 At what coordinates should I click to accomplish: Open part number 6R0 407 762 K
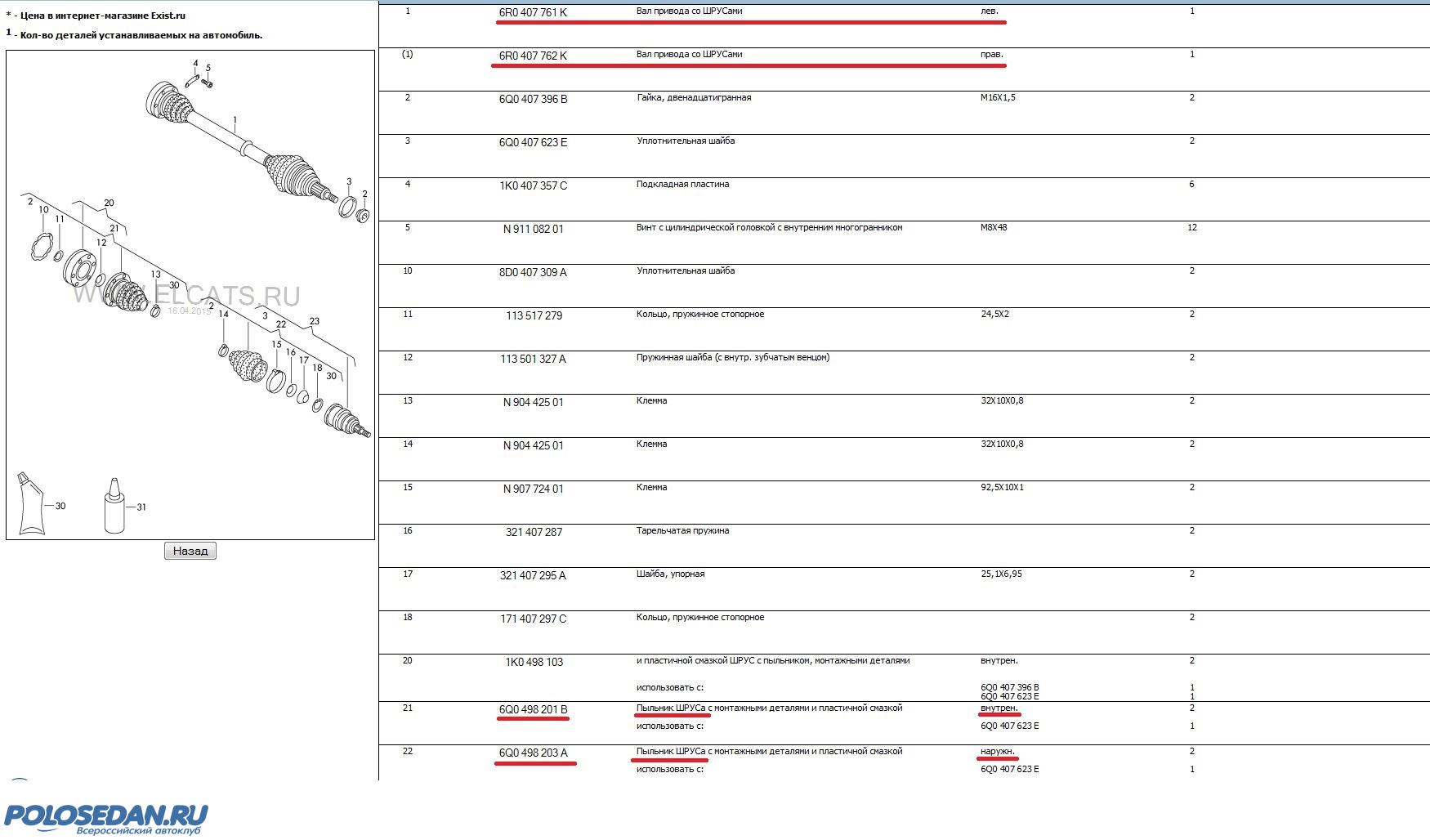point(533,56)
